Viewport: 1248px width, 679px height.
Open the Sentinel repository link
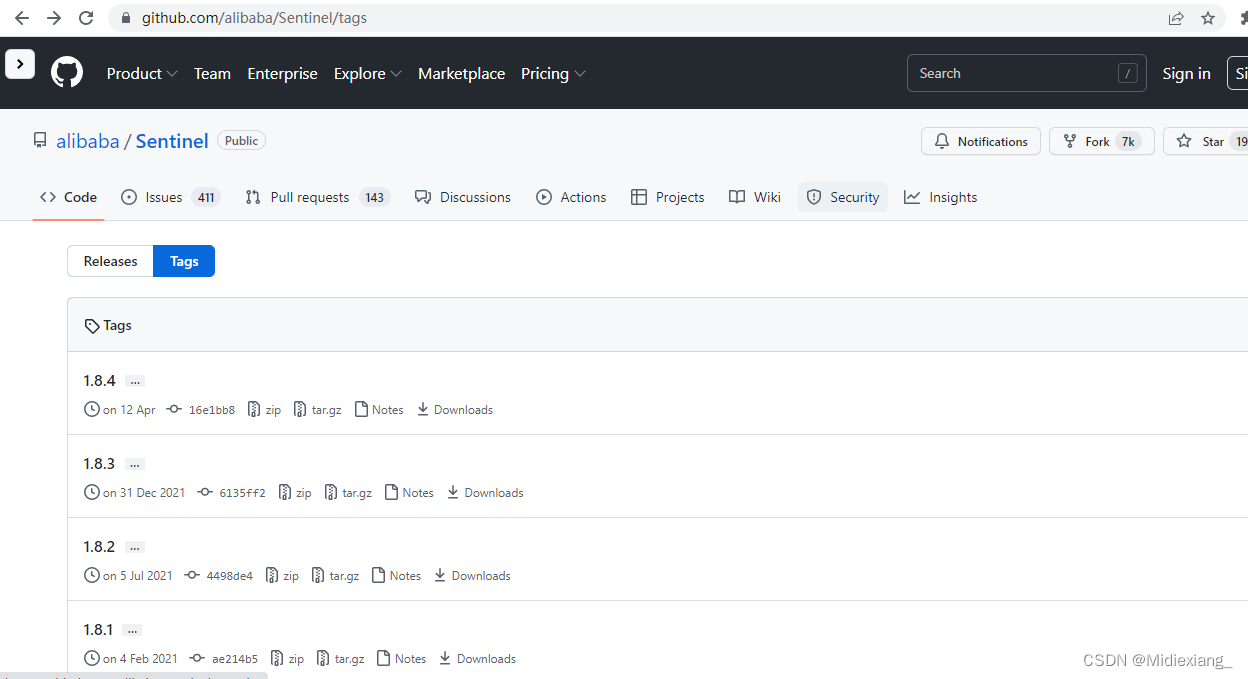click(172, 141)
